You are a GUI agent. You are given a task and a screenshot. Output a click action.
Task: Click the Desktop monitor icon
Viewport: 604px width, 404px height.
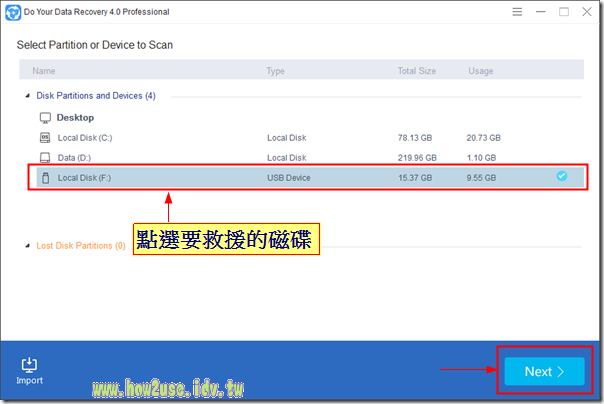coord(45,117)
